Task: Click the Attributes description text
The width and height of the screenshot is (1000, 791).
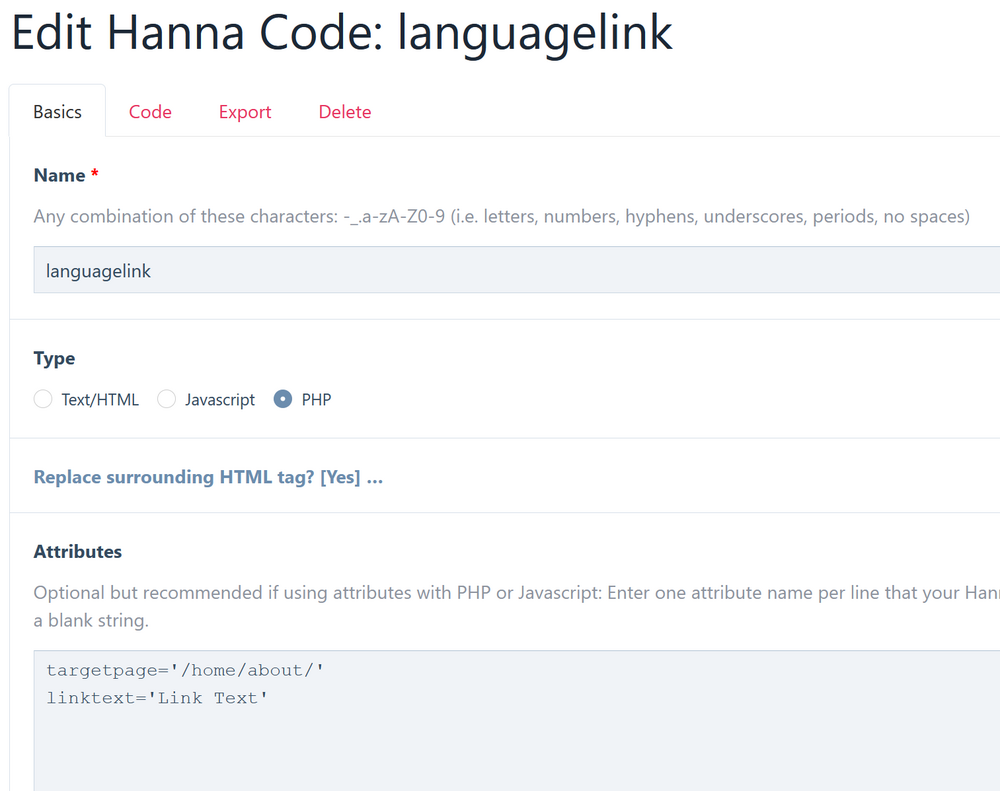Action: coord(500,593)
